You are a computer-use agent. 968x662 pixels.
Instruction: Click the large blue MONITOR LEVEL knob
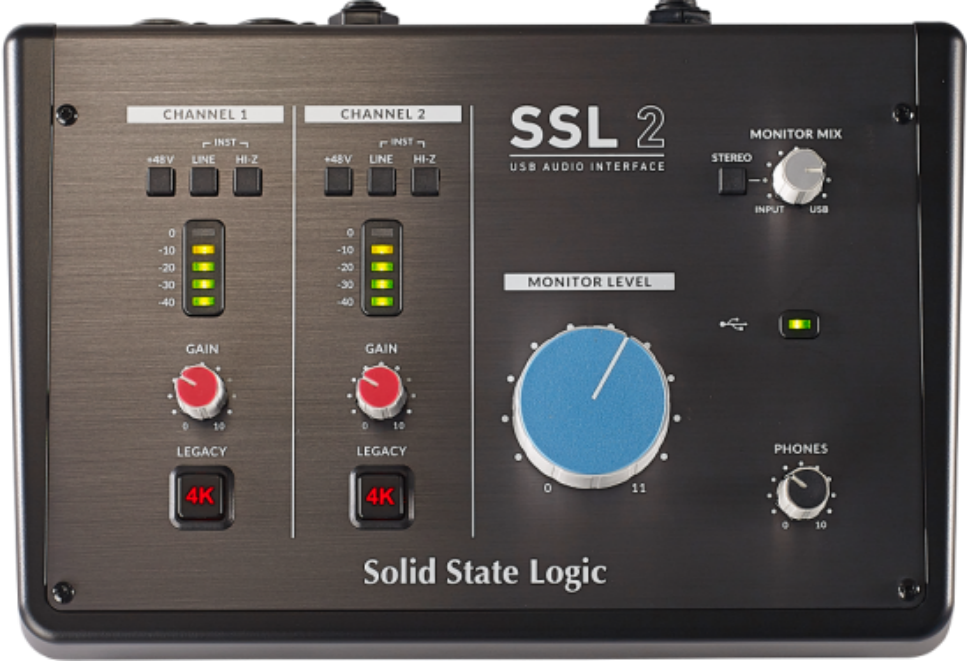pyautogui.click(x=593, y=406)
